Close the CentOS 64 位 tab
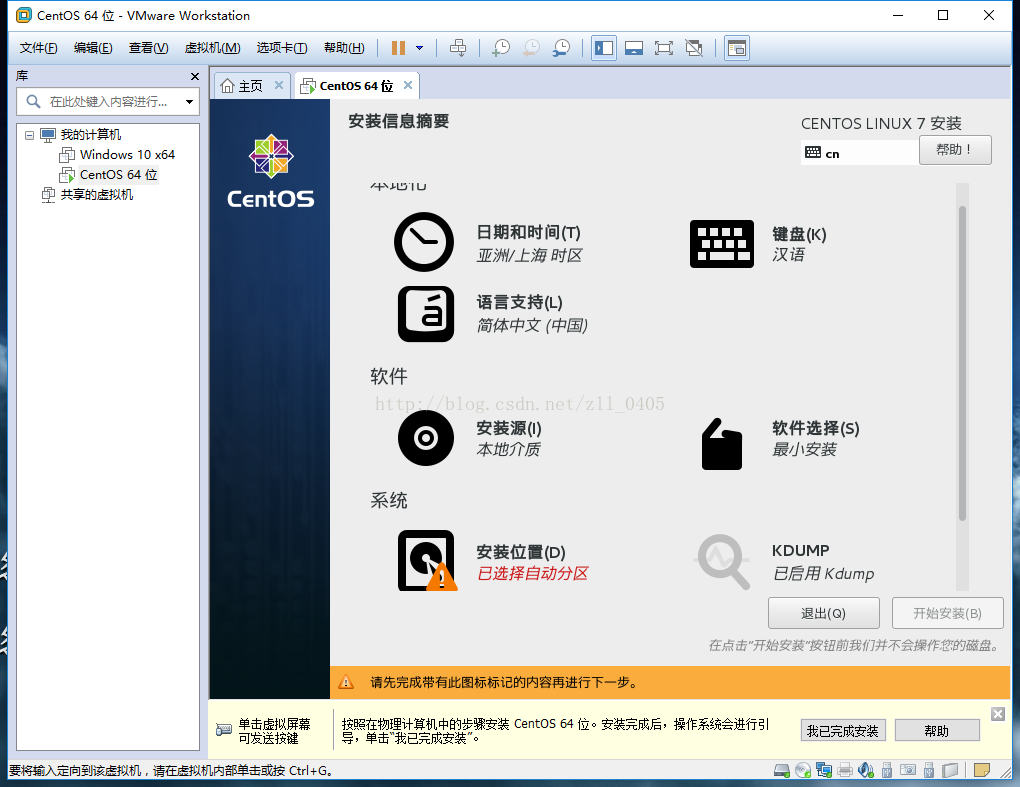 [x=408, y=85]
